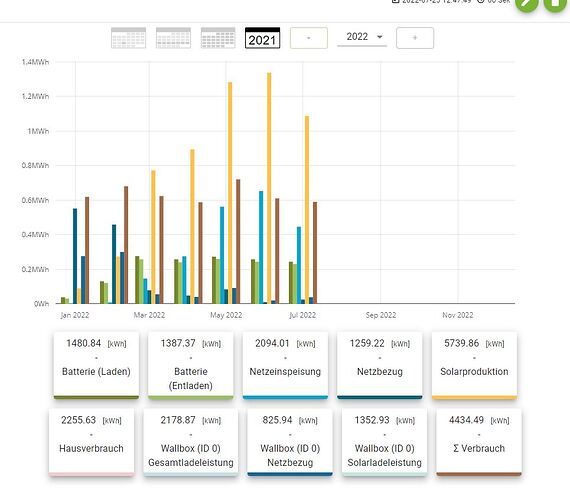Screen dimensions: 570x499
Task: Click the light blue June 2022 Netzeinspeisung bar
Action: (x=261, y=247)
